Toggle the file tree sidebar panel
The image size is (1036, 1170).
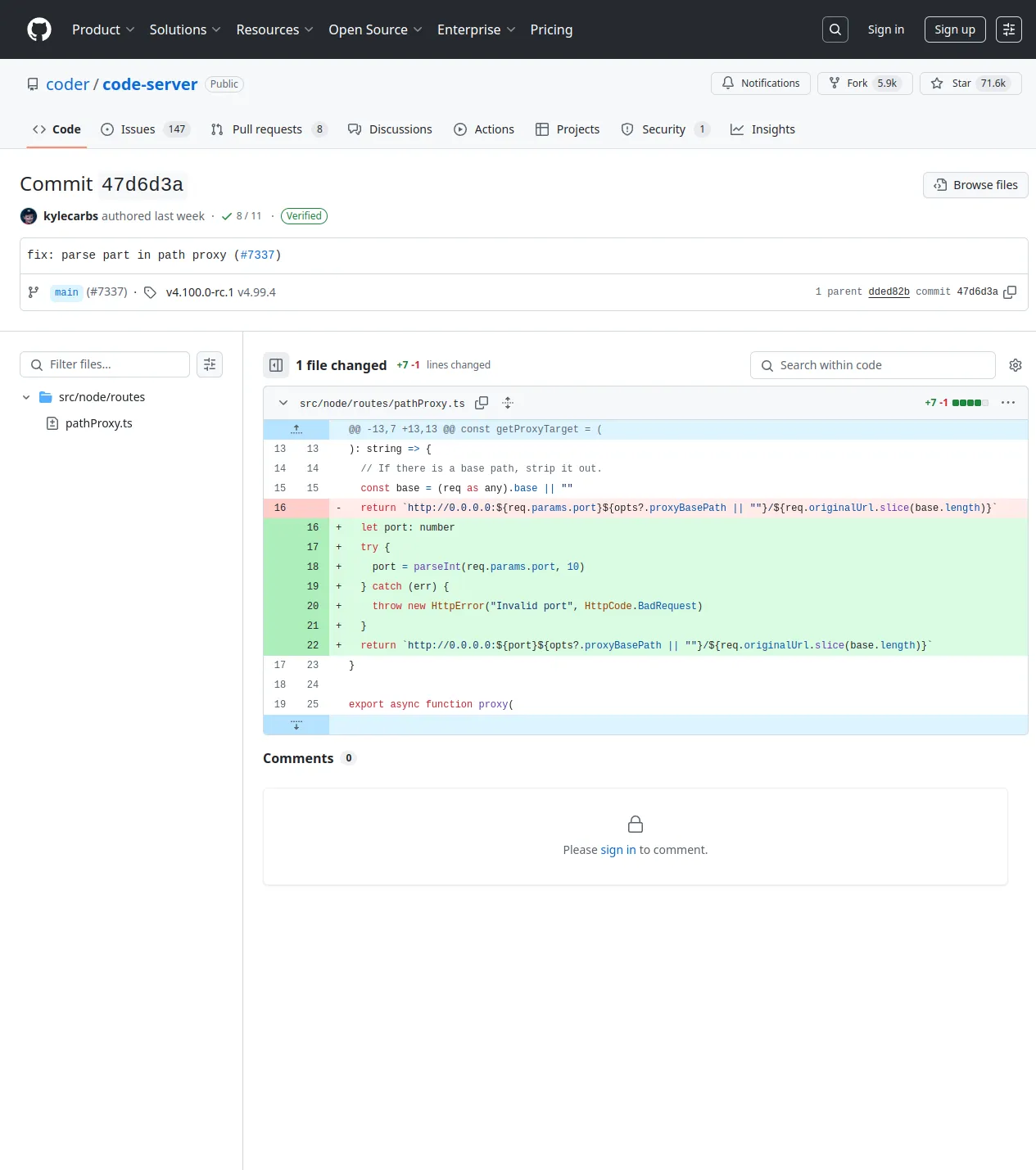pyautogui.click(x=276, y=365)
